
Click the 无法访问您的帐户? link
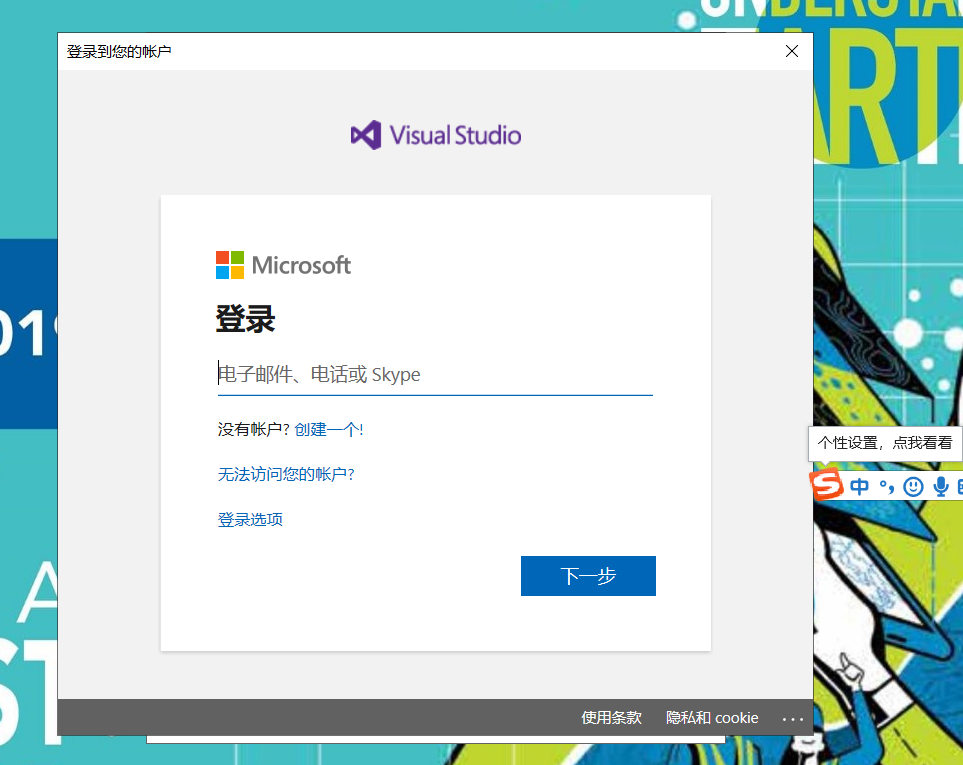(286, 474)
